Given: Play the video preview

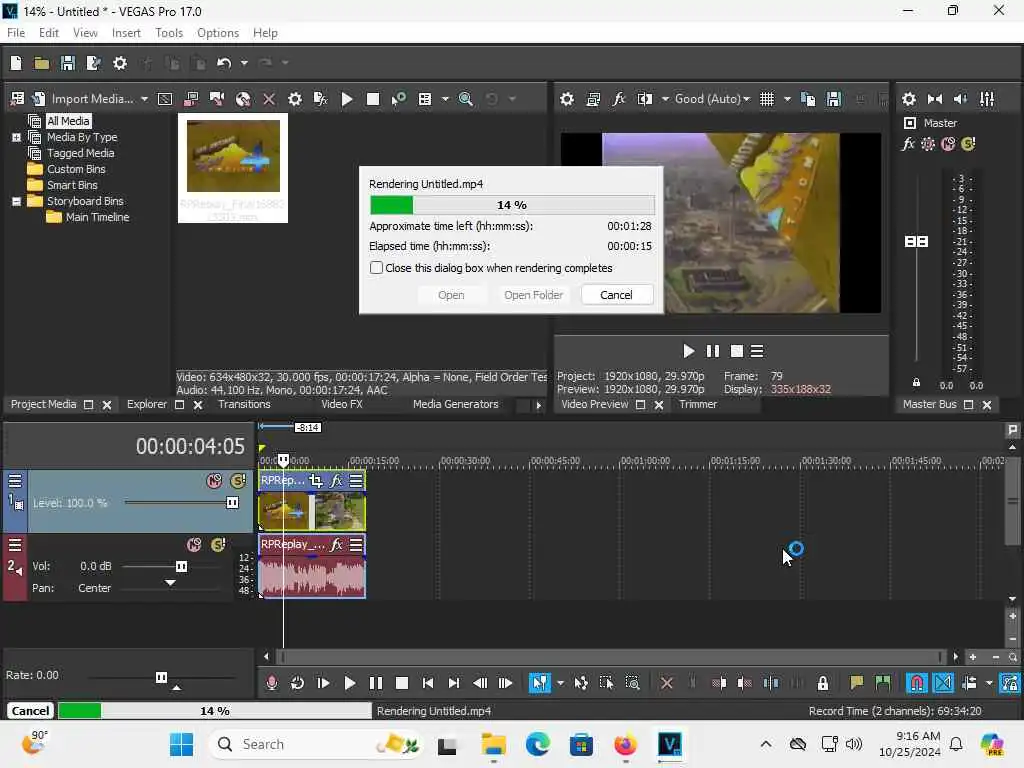Looking at the screenshot, I should click(688, 351).
